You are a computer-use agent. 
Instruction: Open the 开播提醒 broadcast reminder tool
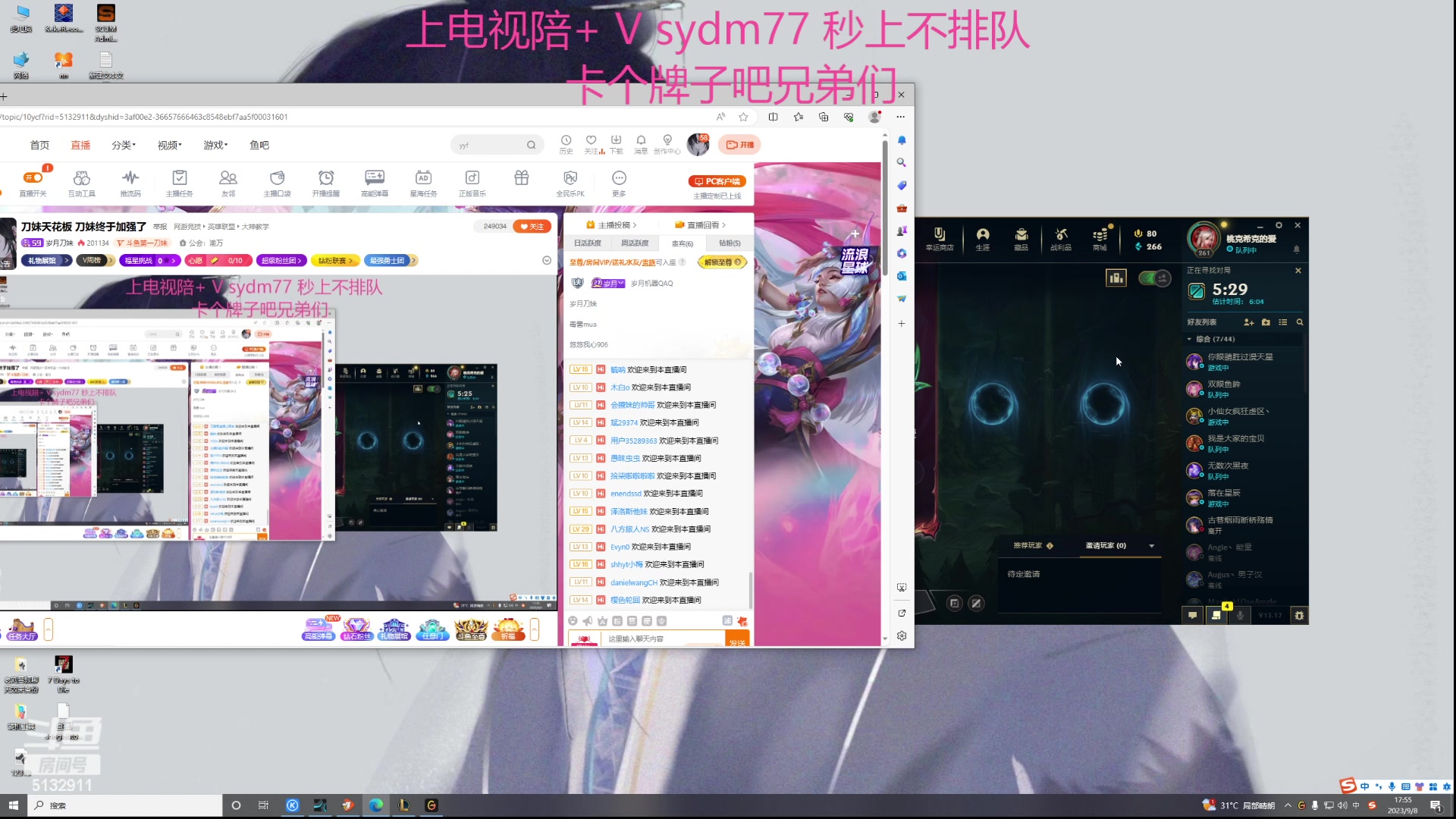pos(325,182)
